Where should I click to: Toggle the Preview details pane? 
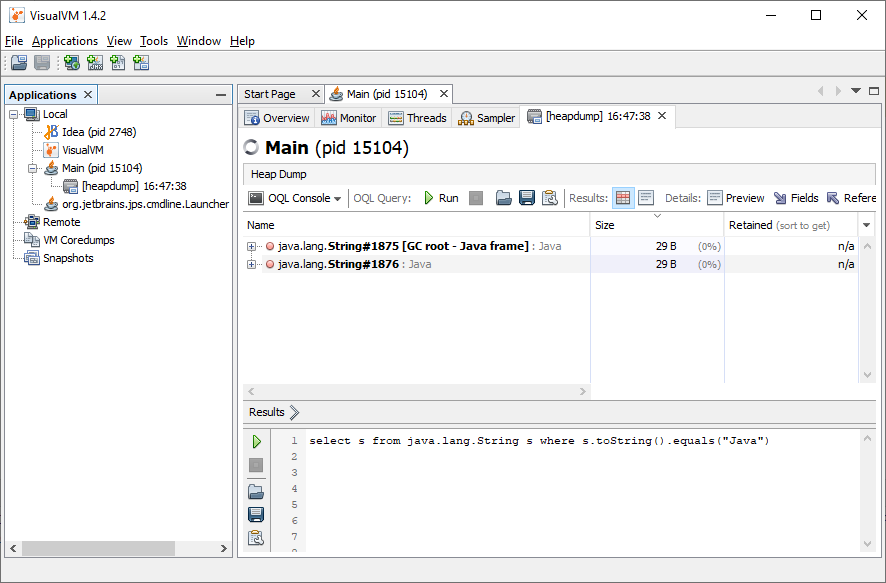[735, 198]
